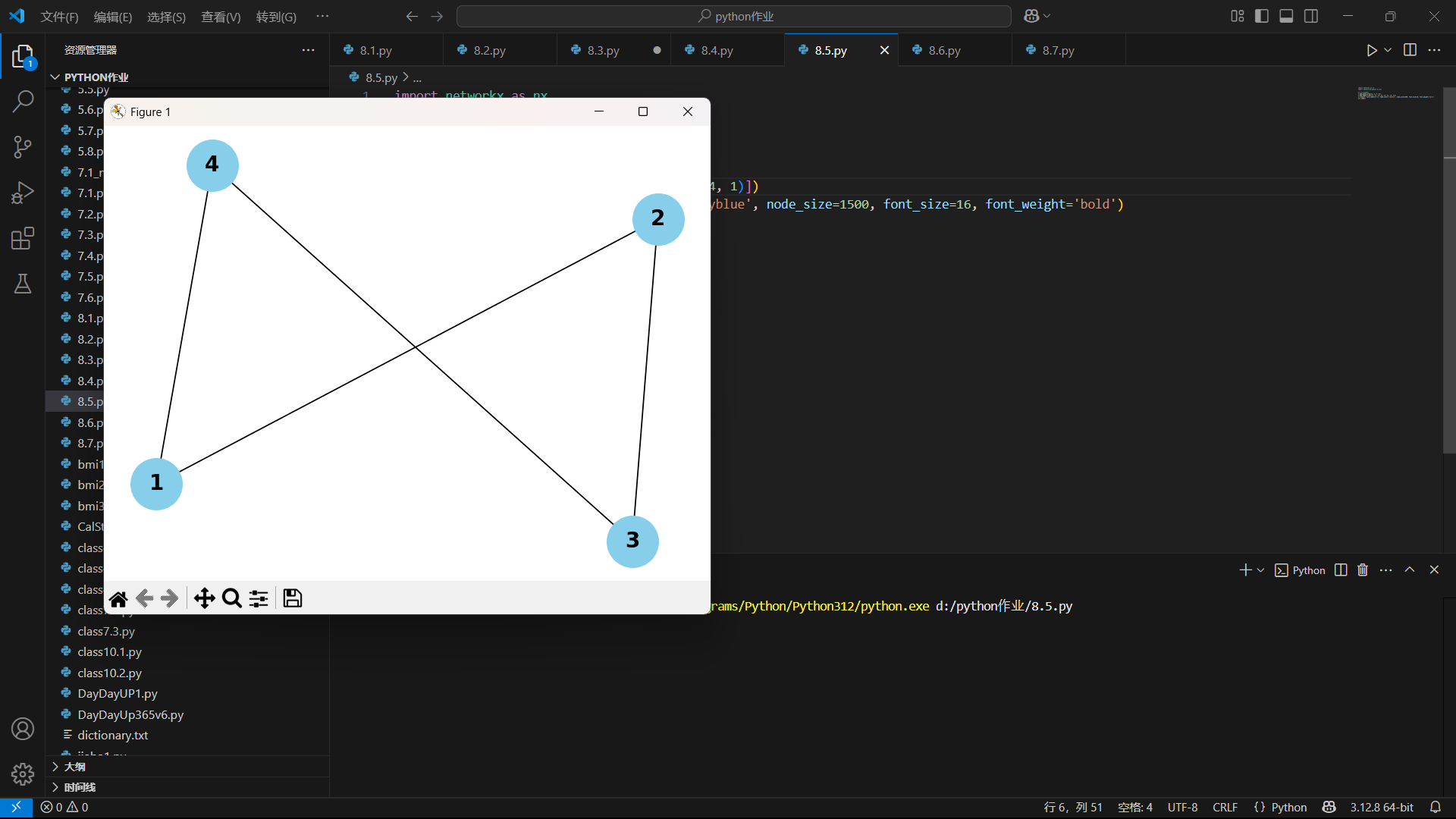The height and width of the screenshot is (819, 1456).
Task: Open the Configure subplots sliders icon
Action: tap(259, 599)
